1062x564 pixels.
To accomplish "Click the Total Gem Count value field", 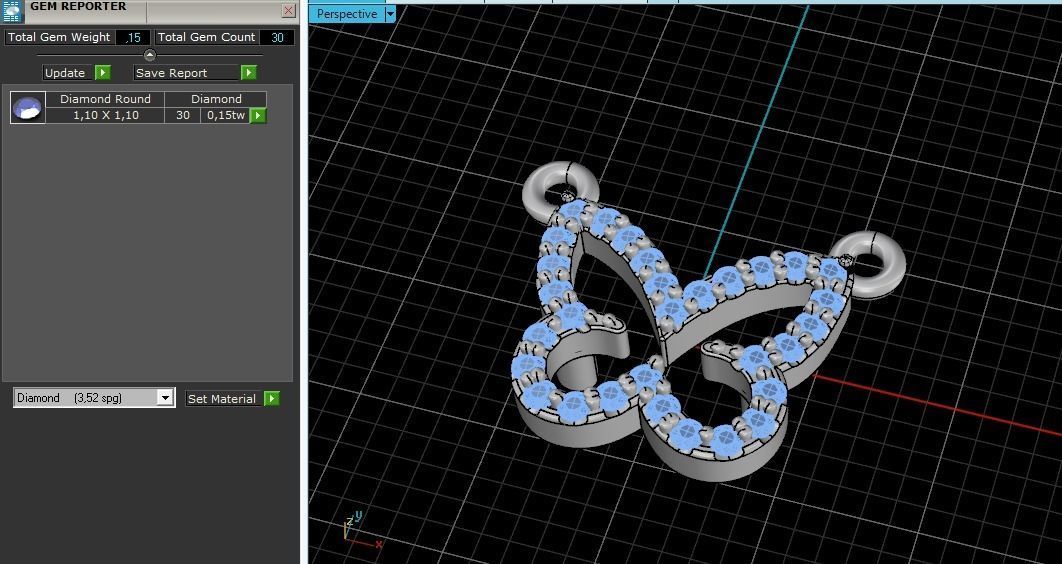I will tap(277, 38).
